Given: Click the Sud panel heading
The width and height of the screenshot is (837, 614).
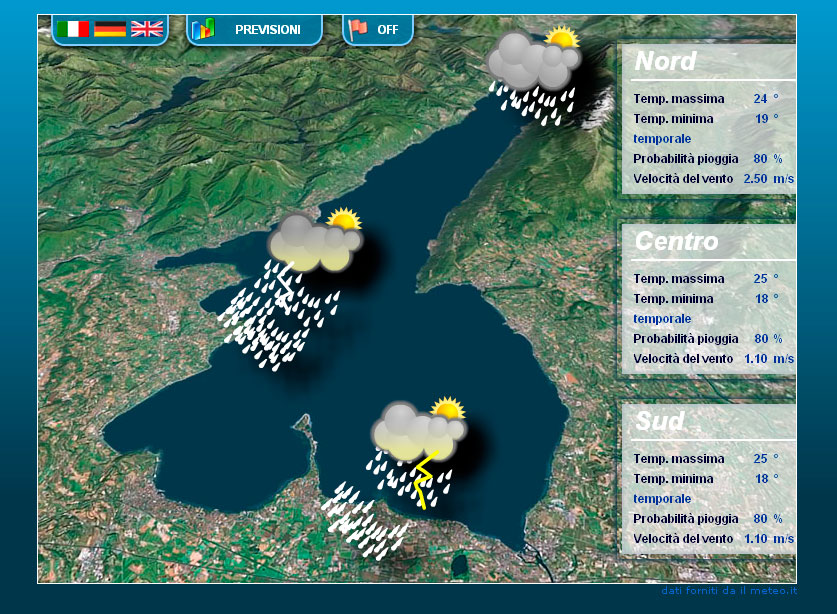Looking at the screenshot, I should (660, 421).
